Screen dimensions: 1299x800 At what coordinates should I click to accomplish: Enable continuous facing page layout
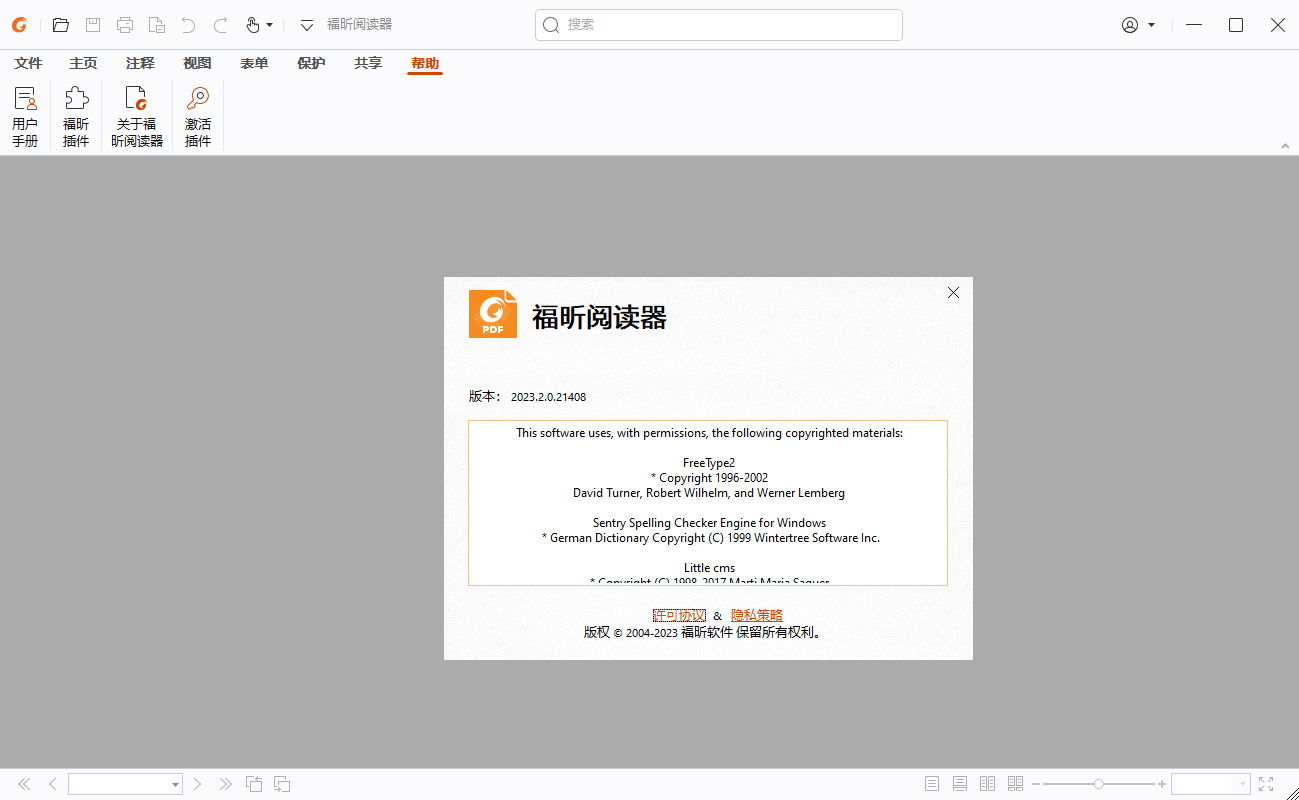pyautogui.click(x=1015, y=783)
